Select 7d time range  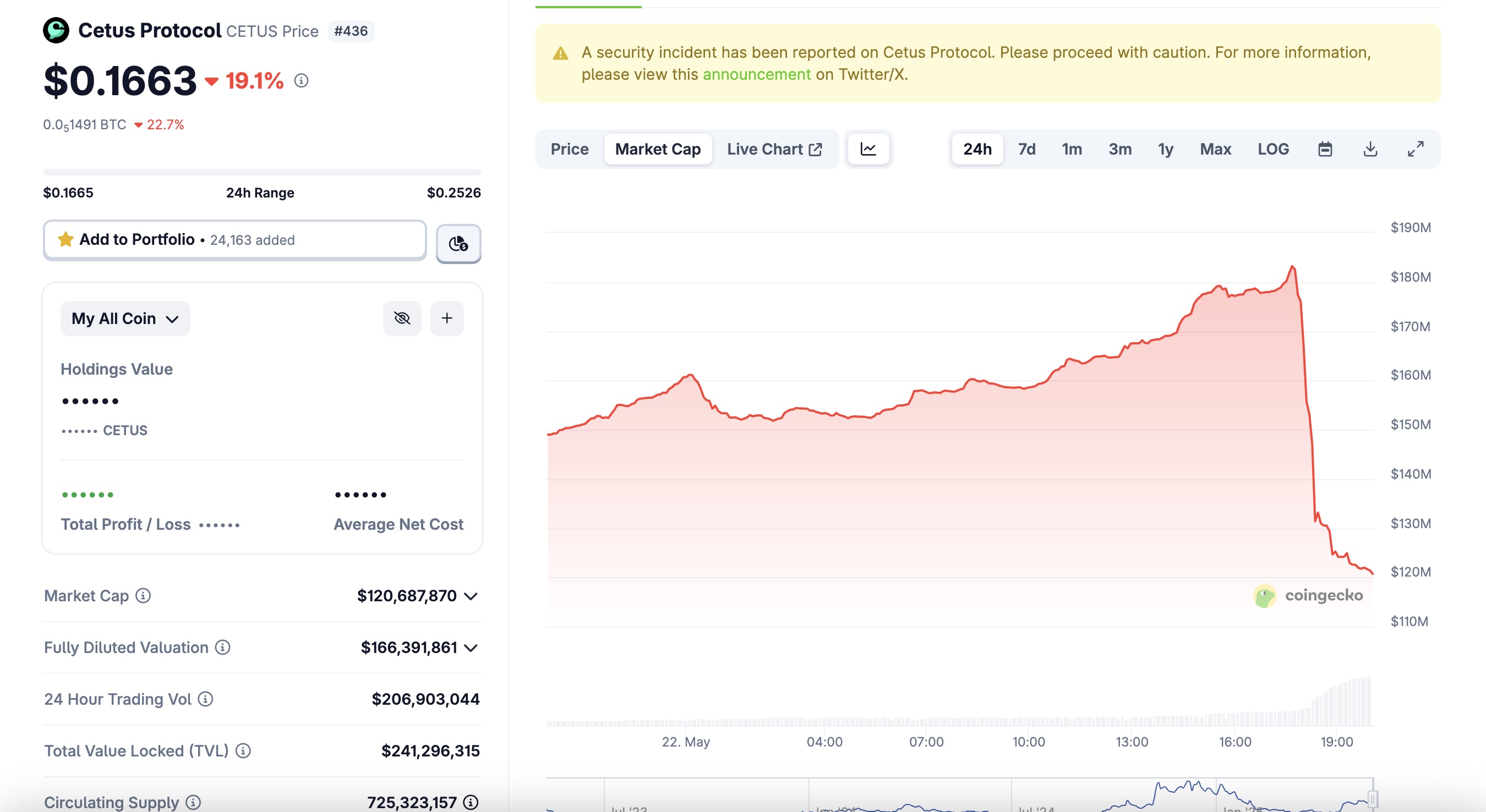point(1026,149)
